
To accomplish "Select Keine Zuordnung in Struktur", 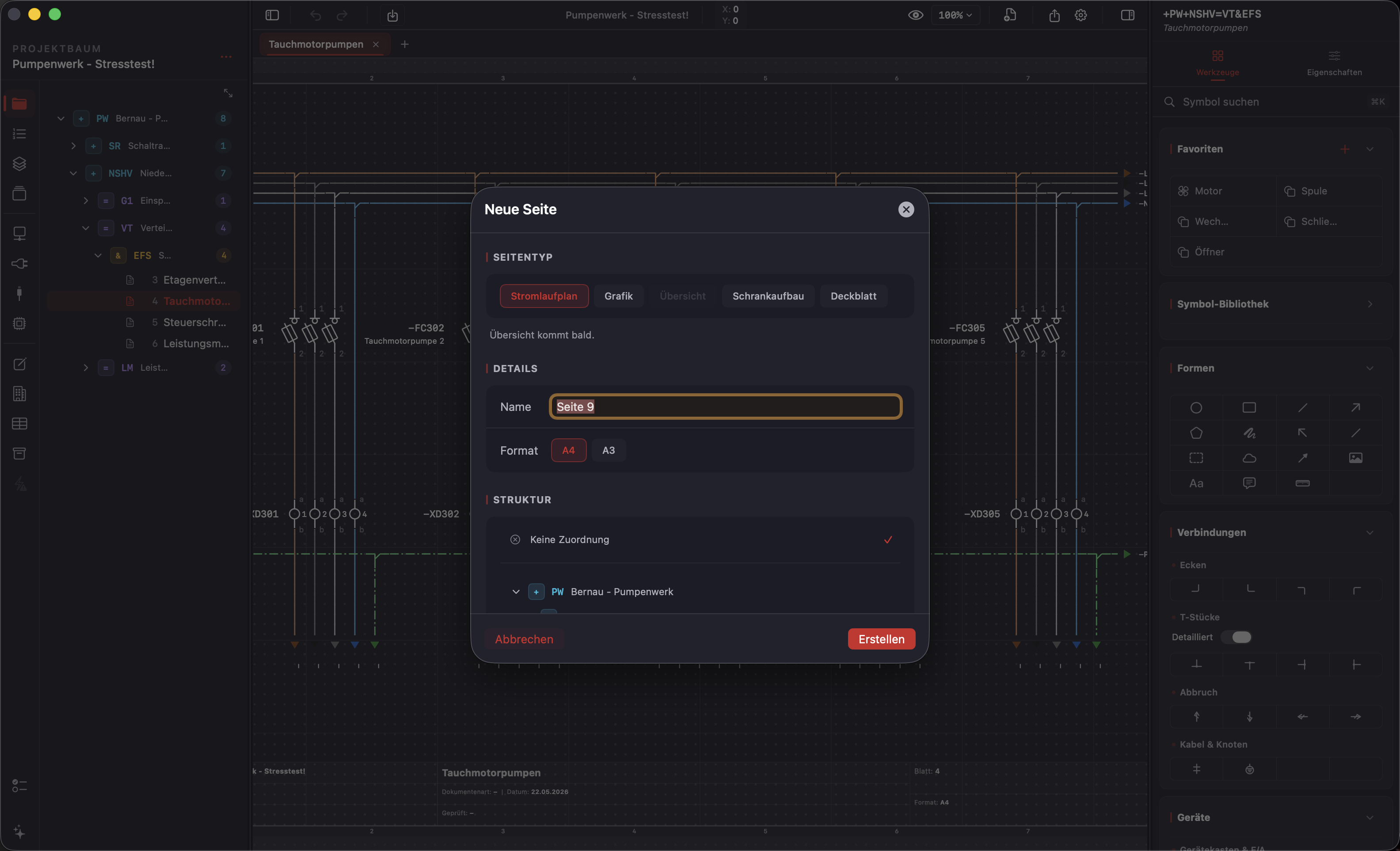I will coord(700,539).
